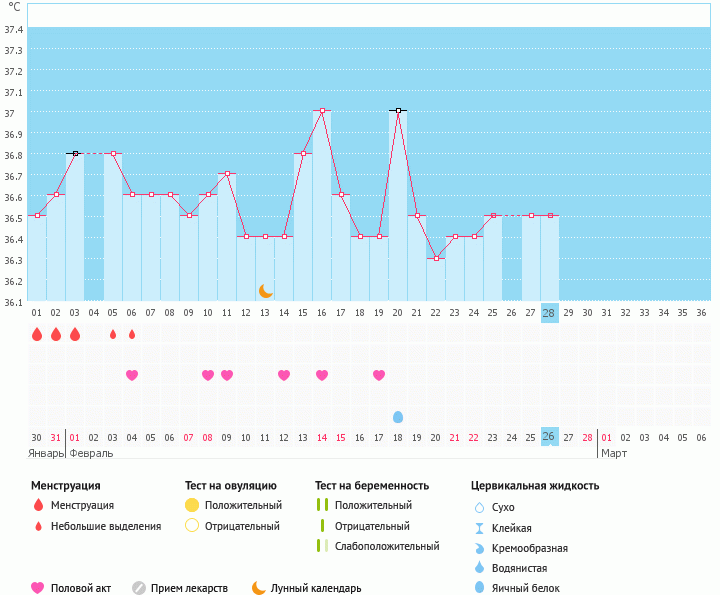Select the pink heart under cycle day 19
720x595 pixels.
coord(379,375)
